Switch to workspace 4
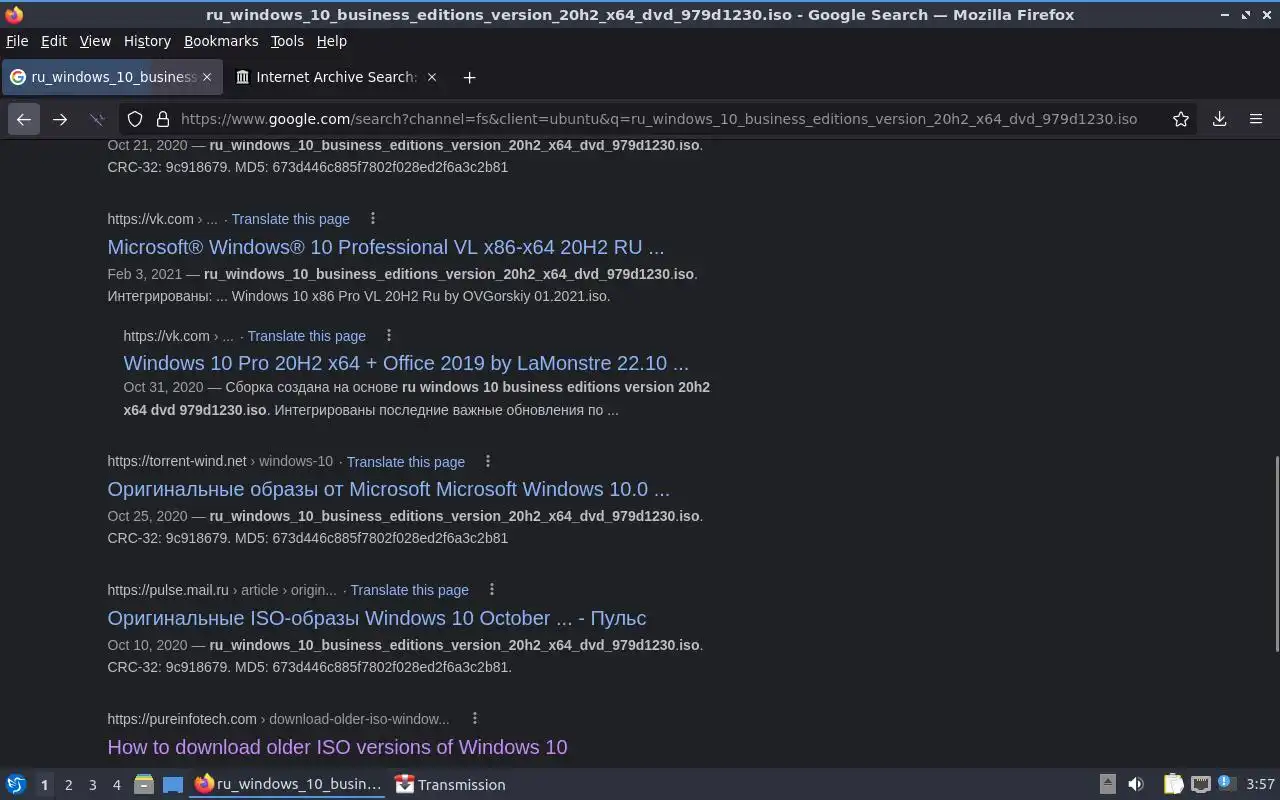This screenshot has width=1280, height=800. [116, 785]
